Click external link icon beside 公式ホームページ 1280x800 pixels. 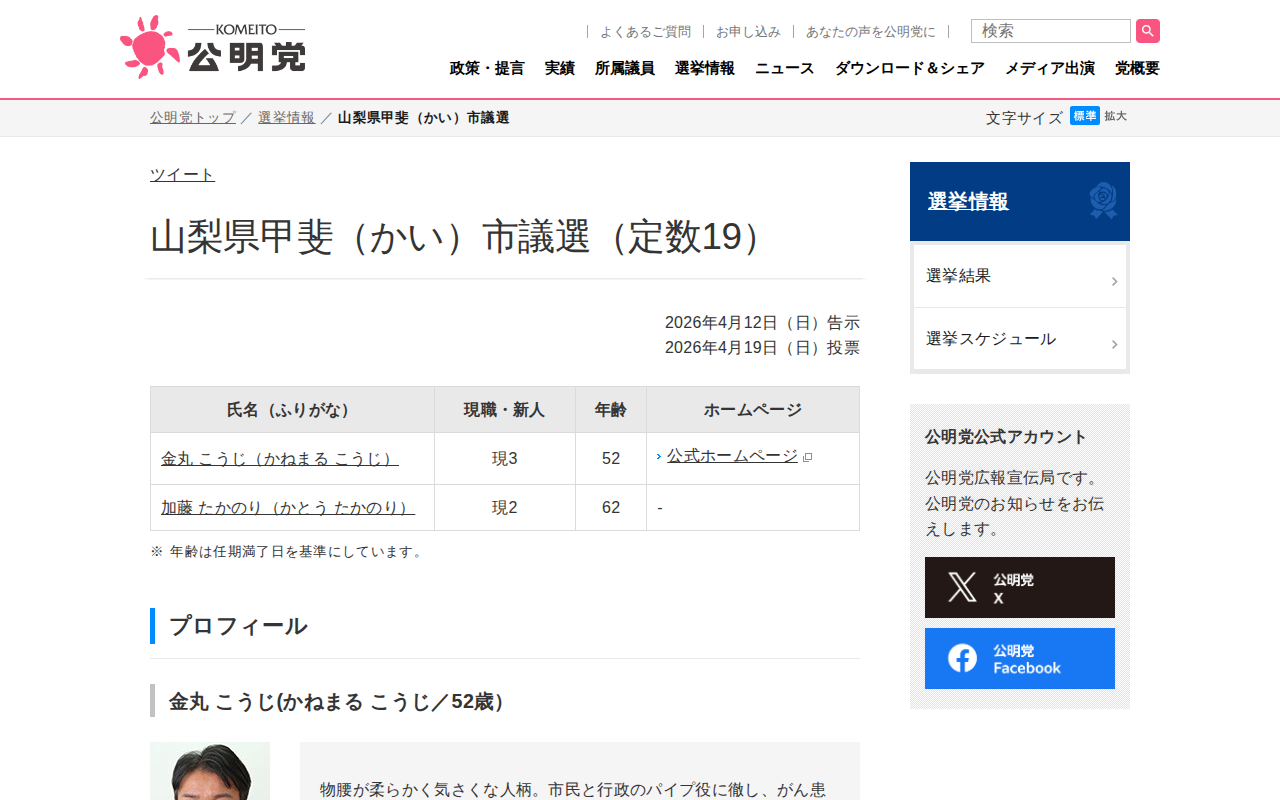808,457
